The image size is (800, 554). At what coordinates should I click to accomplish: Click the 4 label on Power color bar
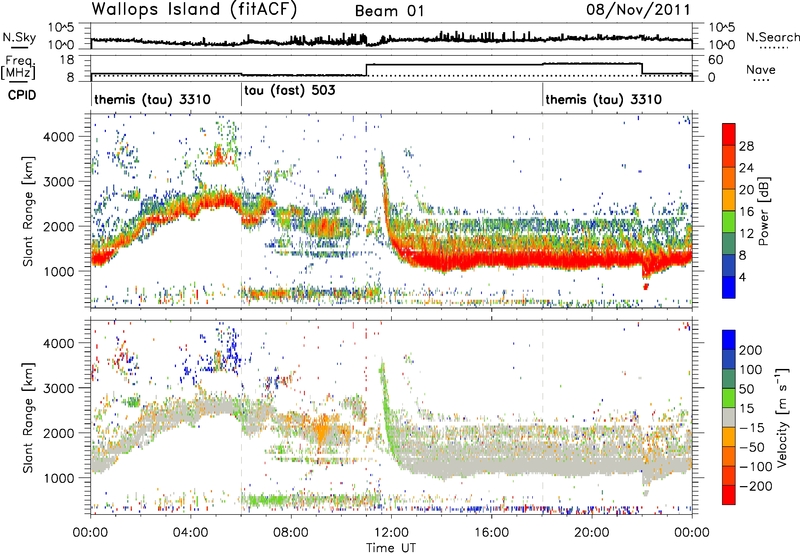pyautogui.click(x=742, y=277)
